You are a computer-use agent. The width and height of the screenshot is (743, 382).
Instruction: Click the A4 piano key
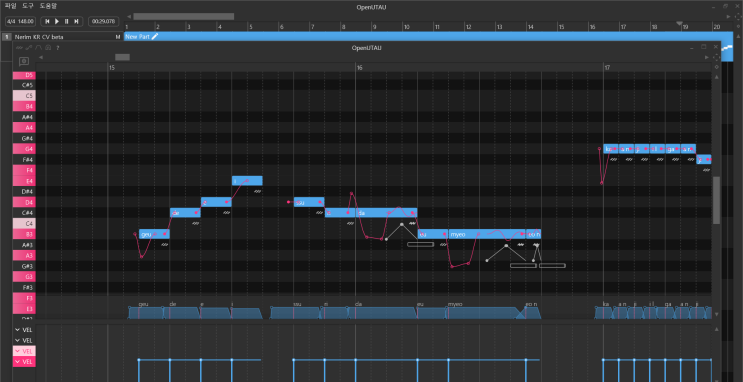[24, 127]
